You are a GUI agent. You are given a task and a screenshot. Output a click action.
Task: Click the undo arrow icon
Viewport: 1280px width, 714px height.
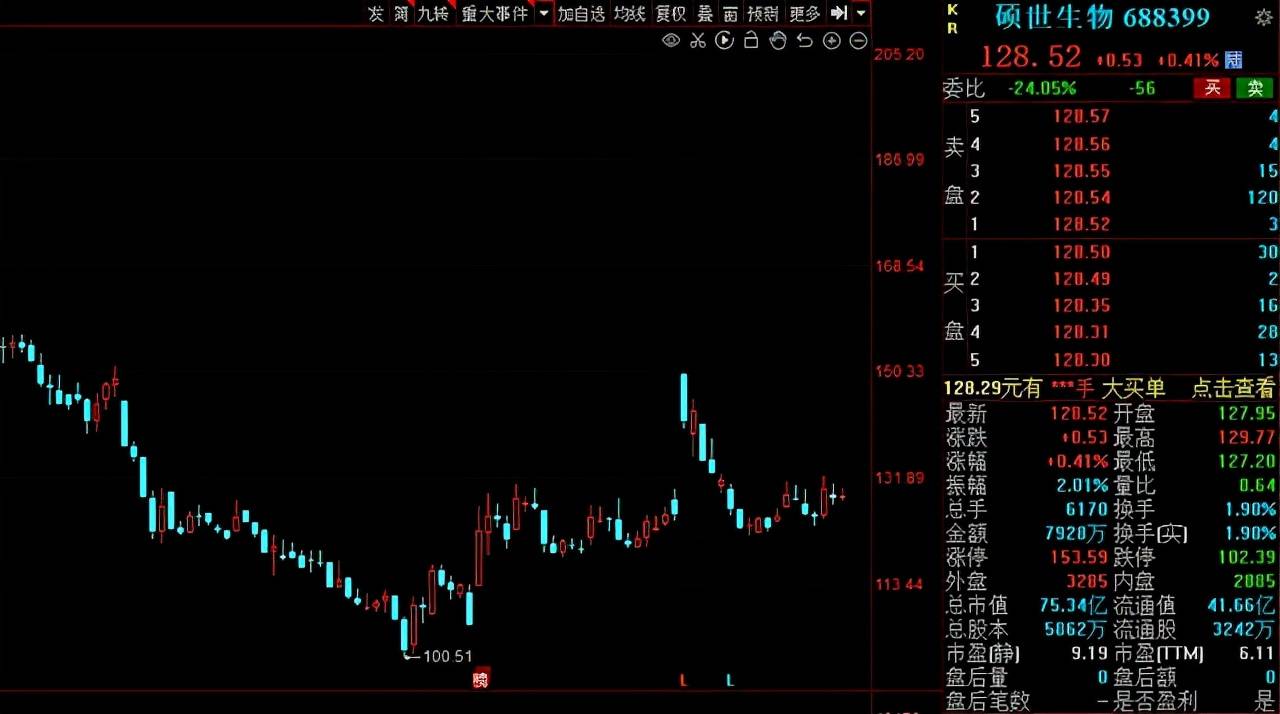pyautogui.click(x=805, y=41)
